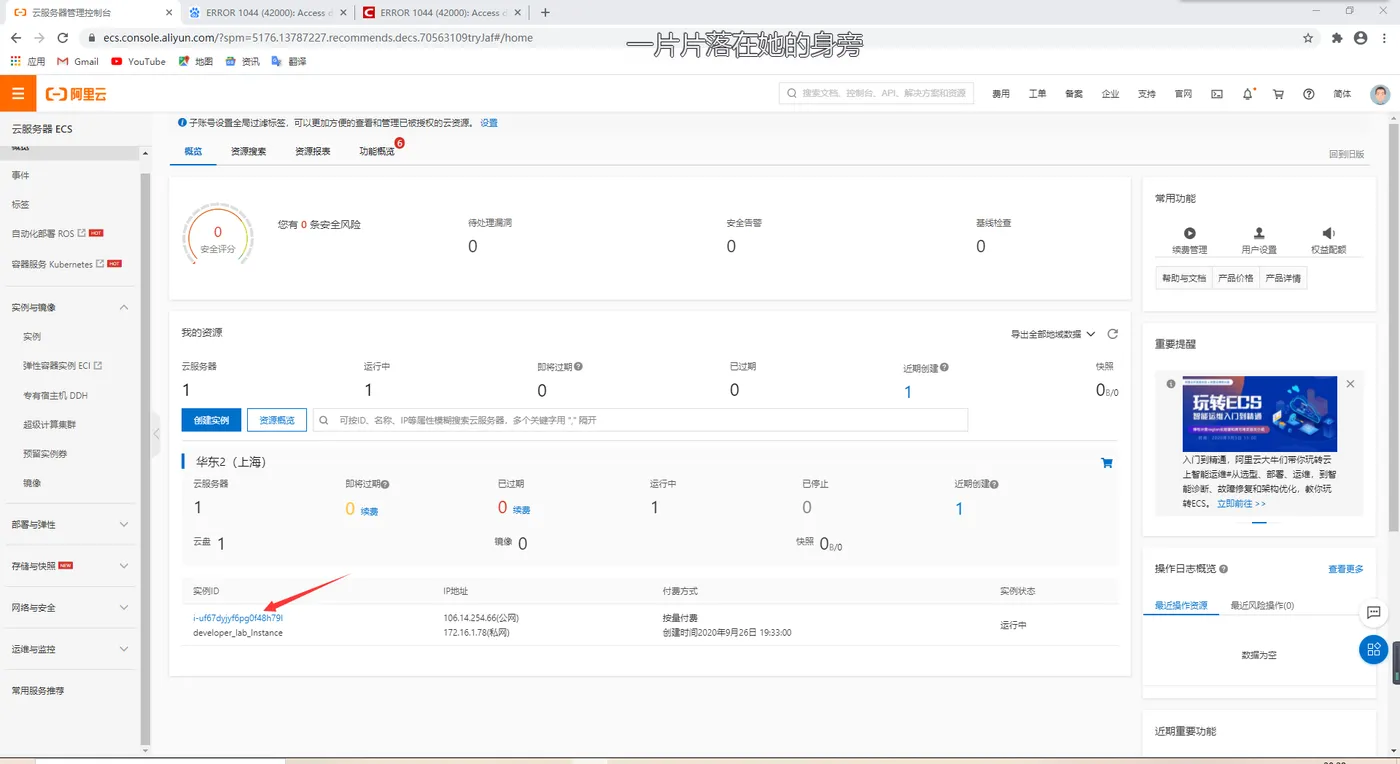Close the 玩转ECS reminder card

tap(1350, 384)
